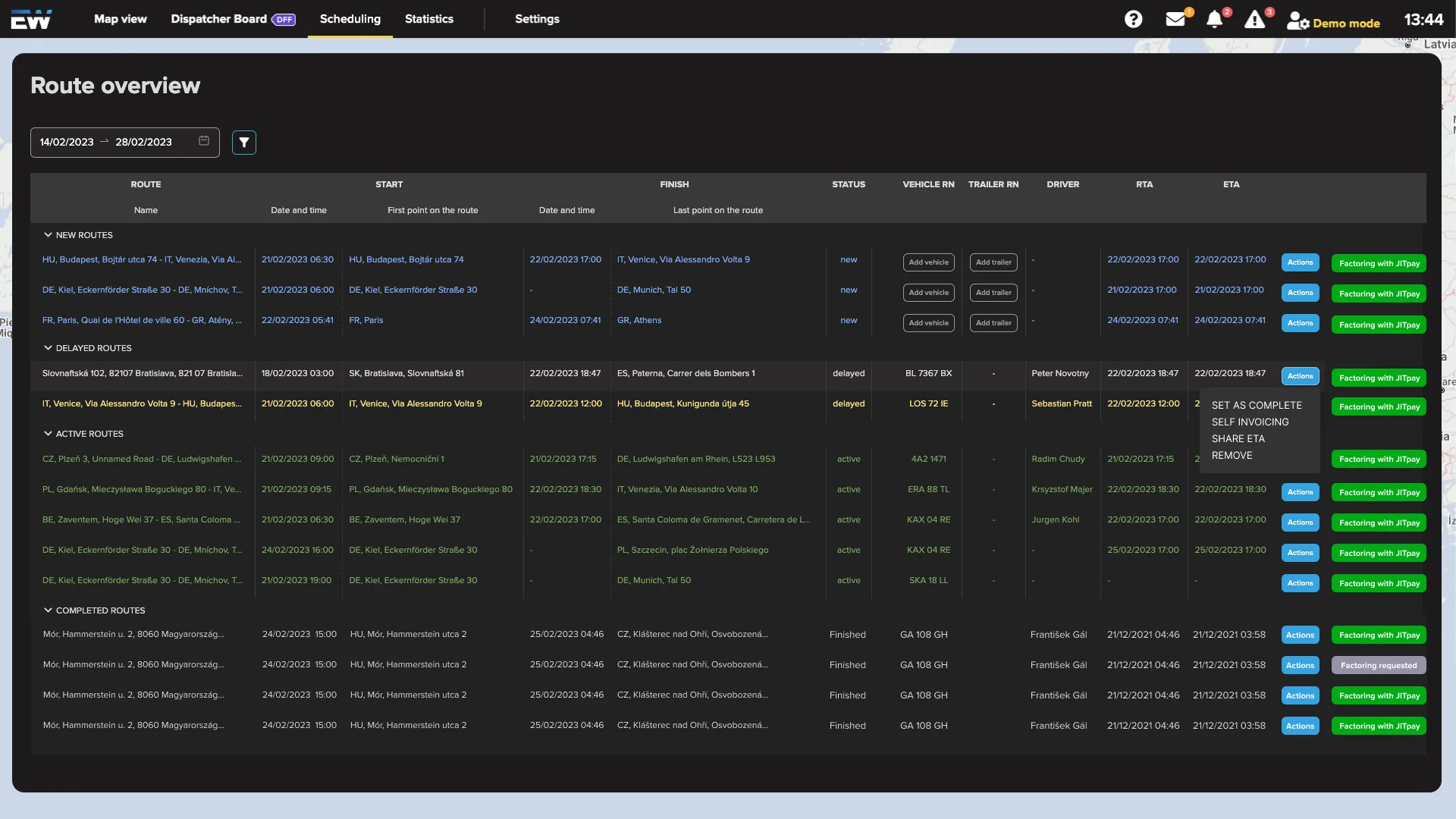Collapse the DELAYED ROUTES section
Image resolution: width=1456 pixels, height=819 pixels.
click(x=48, y=348)
